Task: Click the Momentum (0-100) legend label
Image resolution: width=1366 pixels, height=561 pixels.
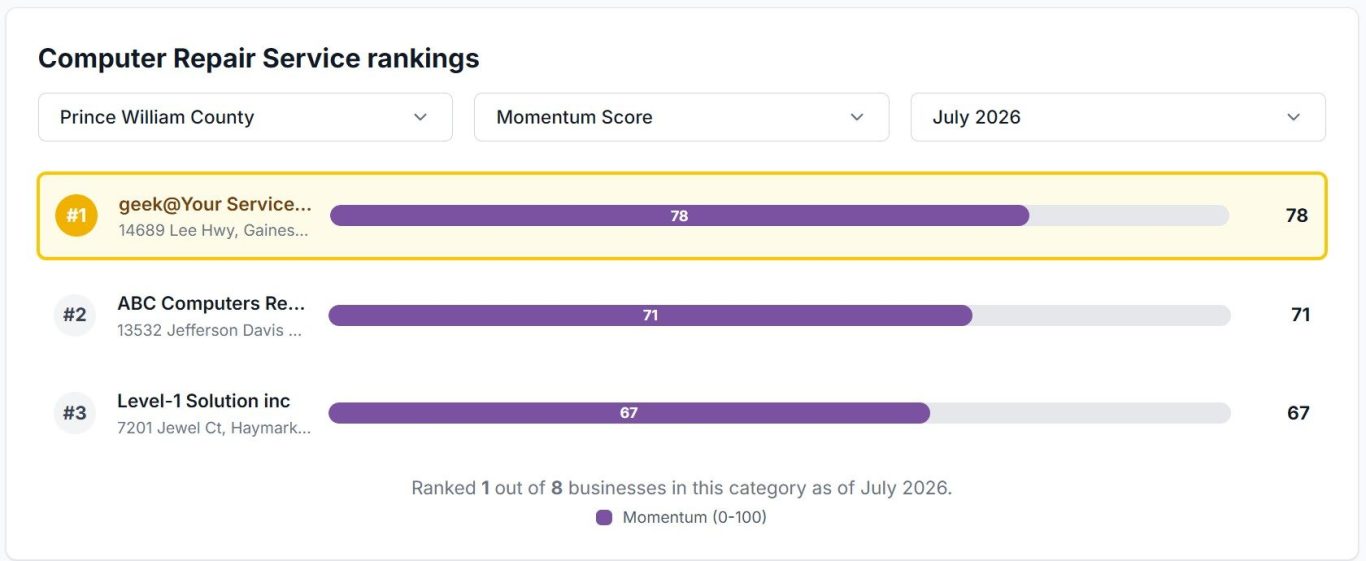Action: [x=695, y=517]
